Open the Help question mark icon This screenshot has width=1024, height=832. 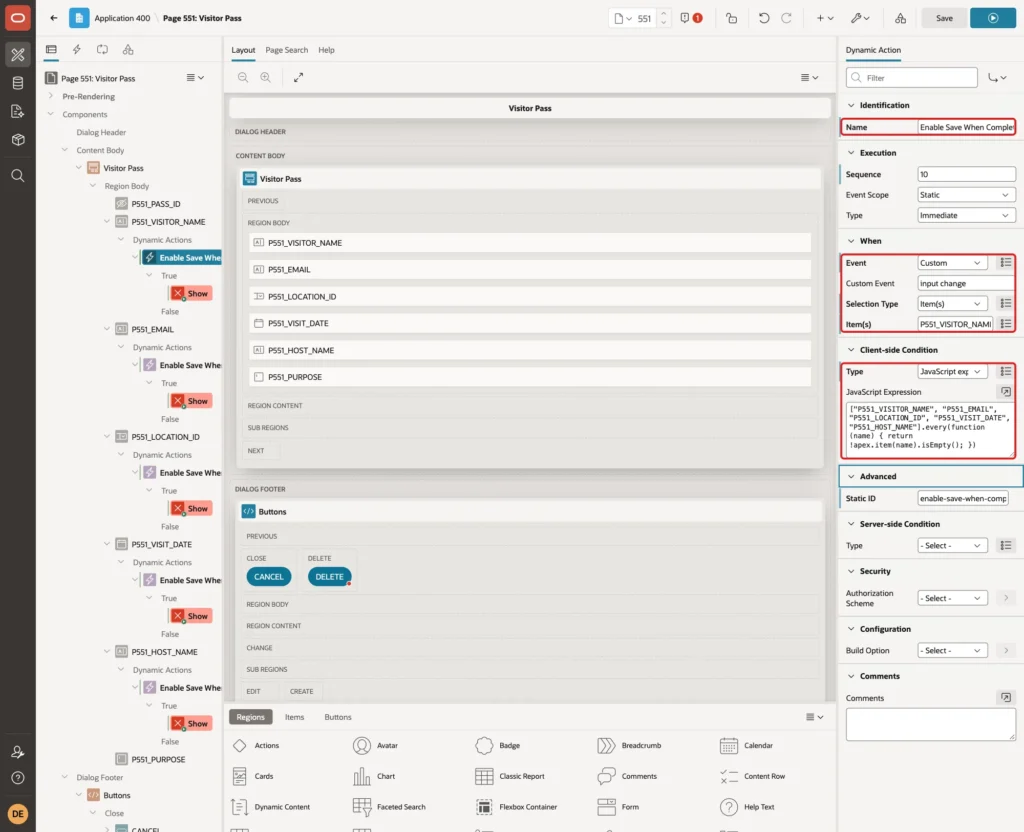click(x=18, y=778)
